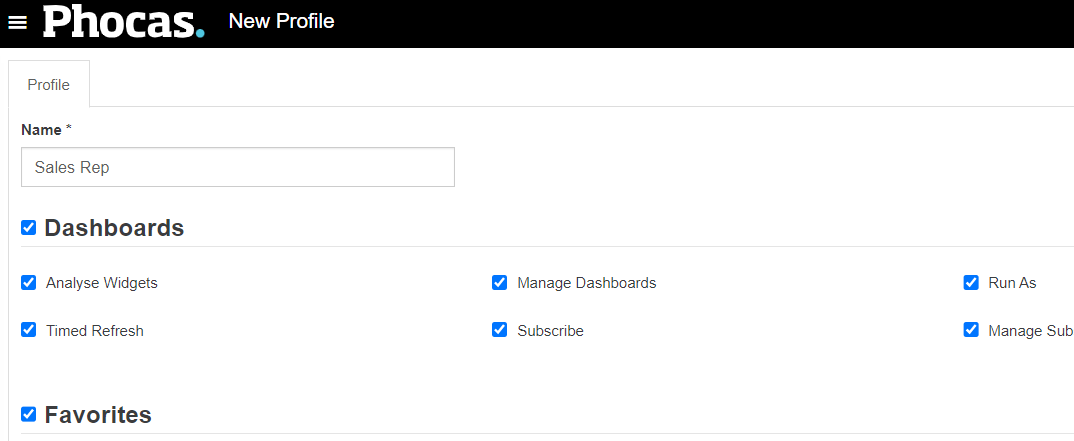The image size is (1074, 441).
Task: Click the Dashboards section heading
Action: [114, 228]
